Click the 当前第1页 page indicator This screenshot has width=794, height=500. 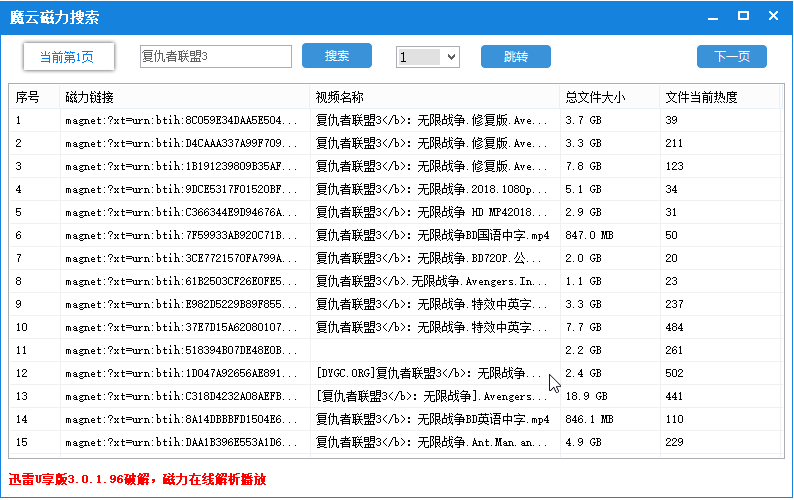[68, 57]
